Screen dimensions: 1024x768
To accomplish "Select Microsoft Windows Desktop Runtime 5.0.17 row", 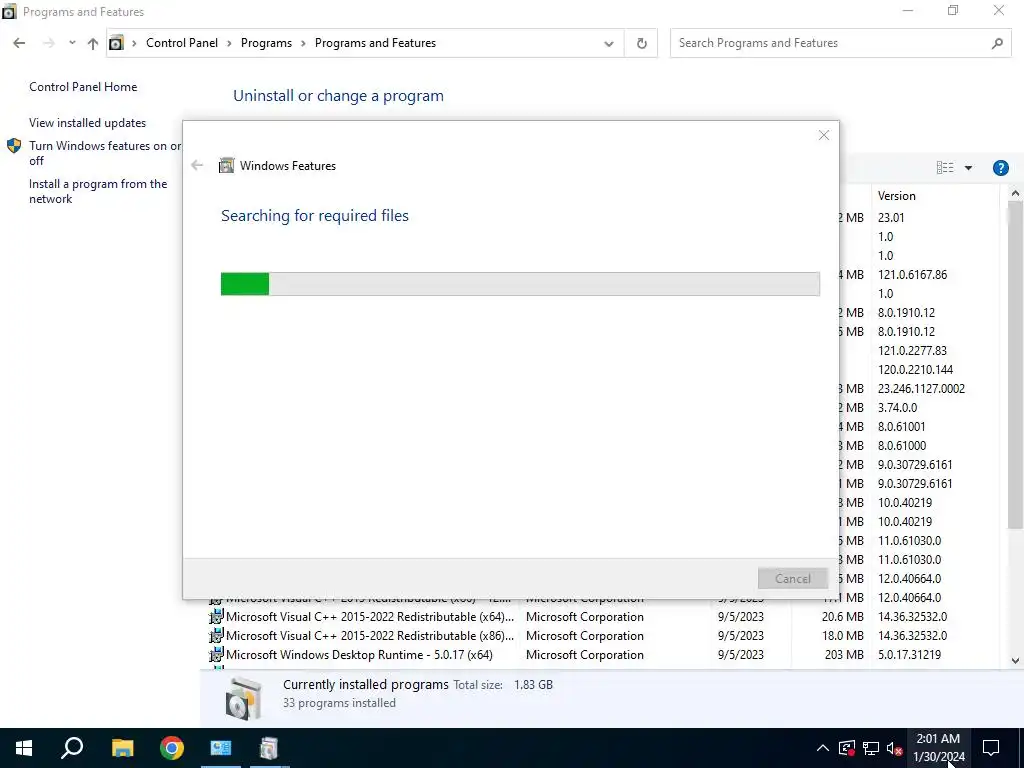I will [601, 654].
